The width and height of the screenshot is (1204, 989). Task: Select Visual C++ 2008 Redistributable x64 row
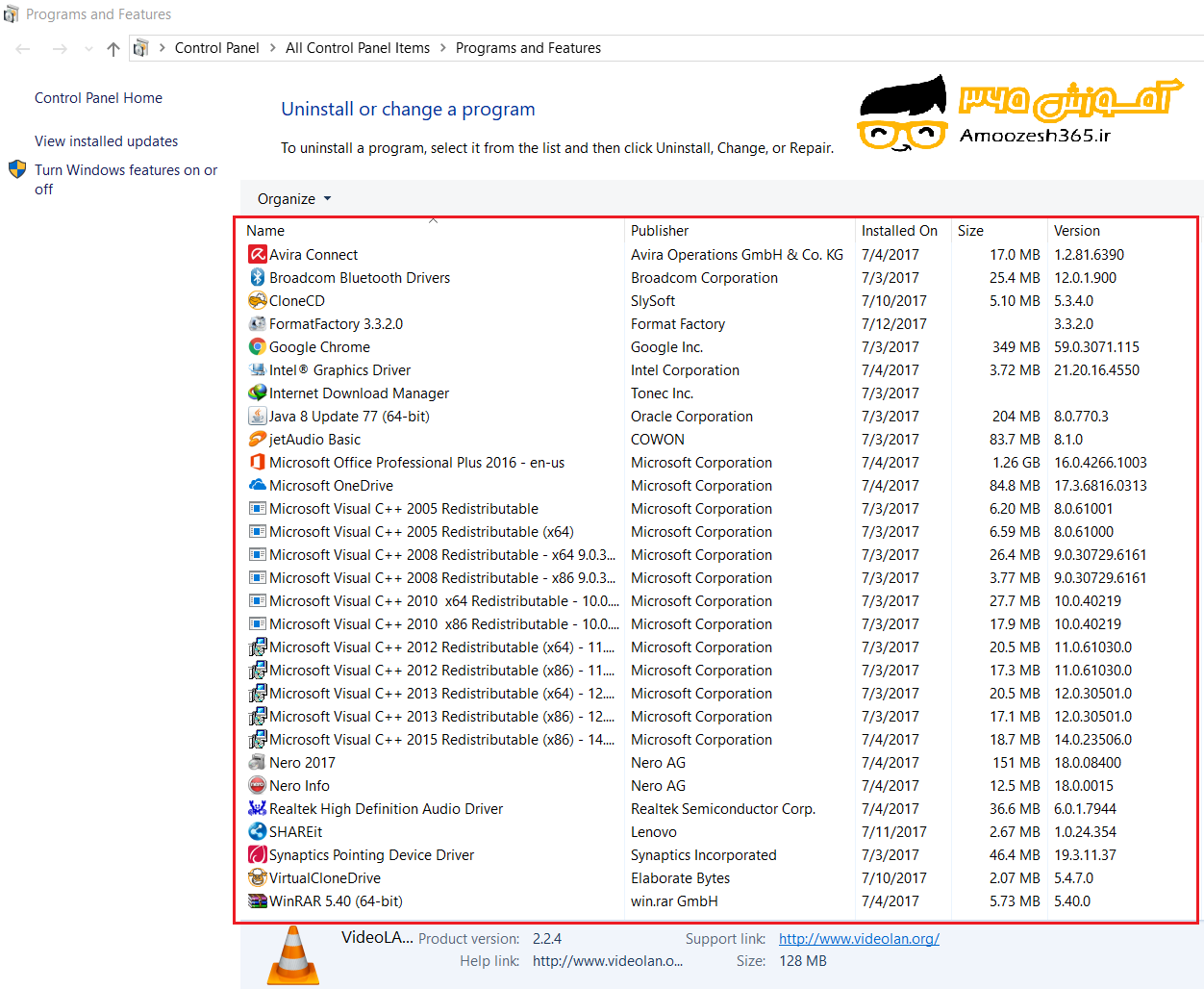[x=716, y=554]
